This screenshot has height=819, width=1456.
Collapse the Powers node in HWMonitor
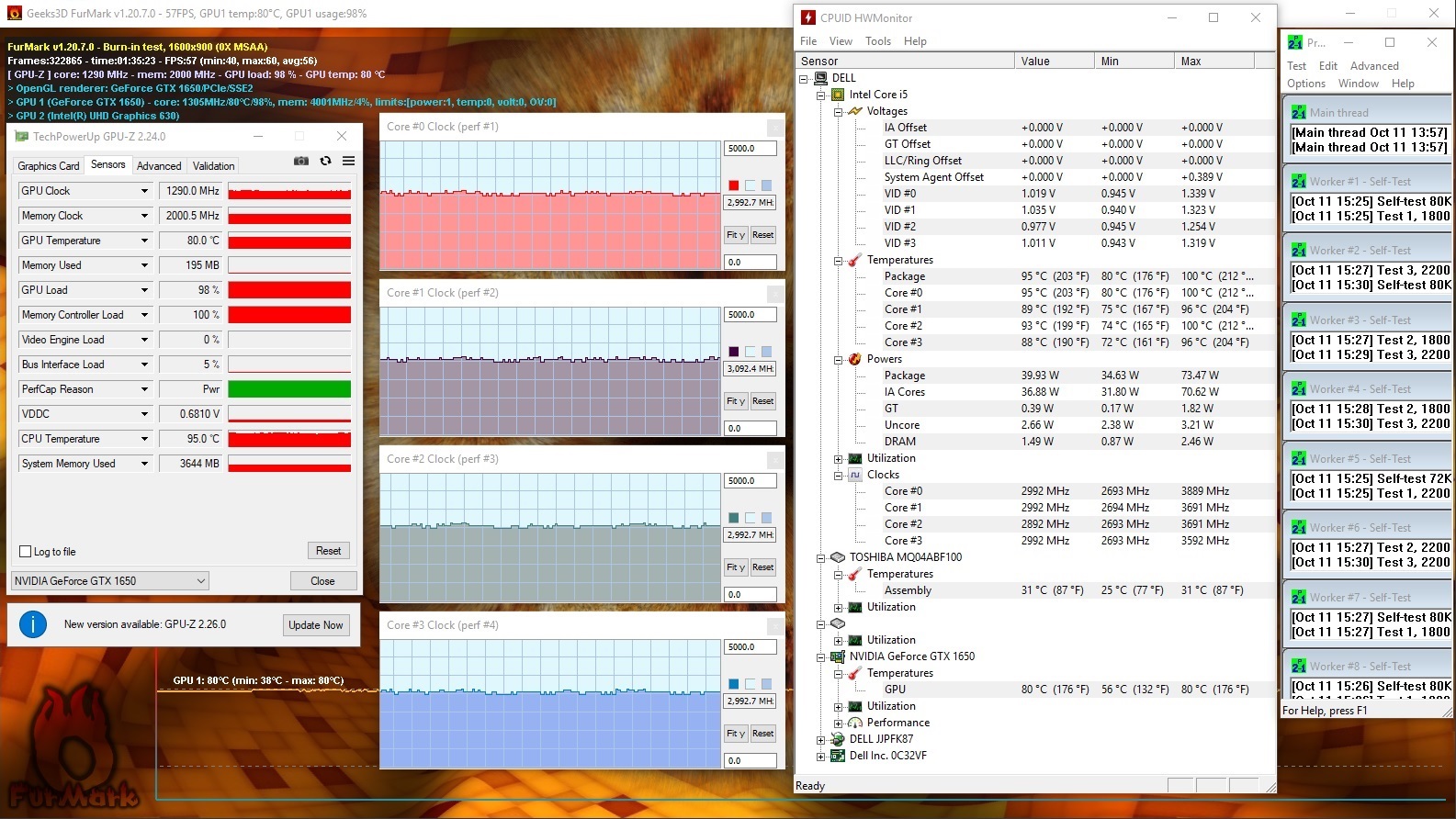click(838, 360)
